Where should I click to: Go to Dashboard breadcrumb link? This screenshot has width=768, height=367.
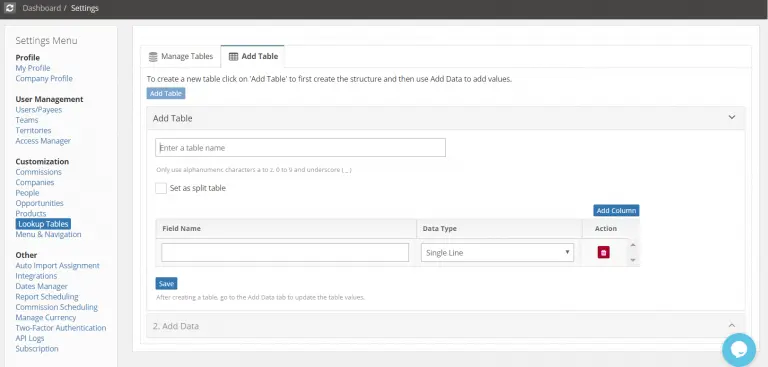pyautogui.click(x=42, y=8)
